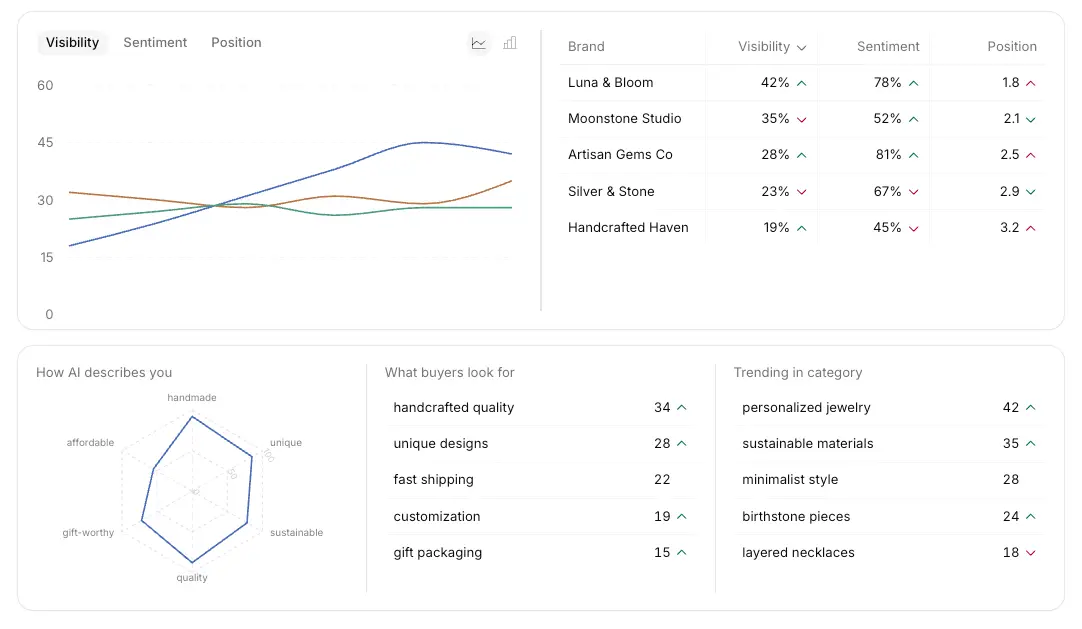Viewport: 1082px width, 629px height.
Task: Open the Luna & Bloom brand row
Action: coord(610,83)
